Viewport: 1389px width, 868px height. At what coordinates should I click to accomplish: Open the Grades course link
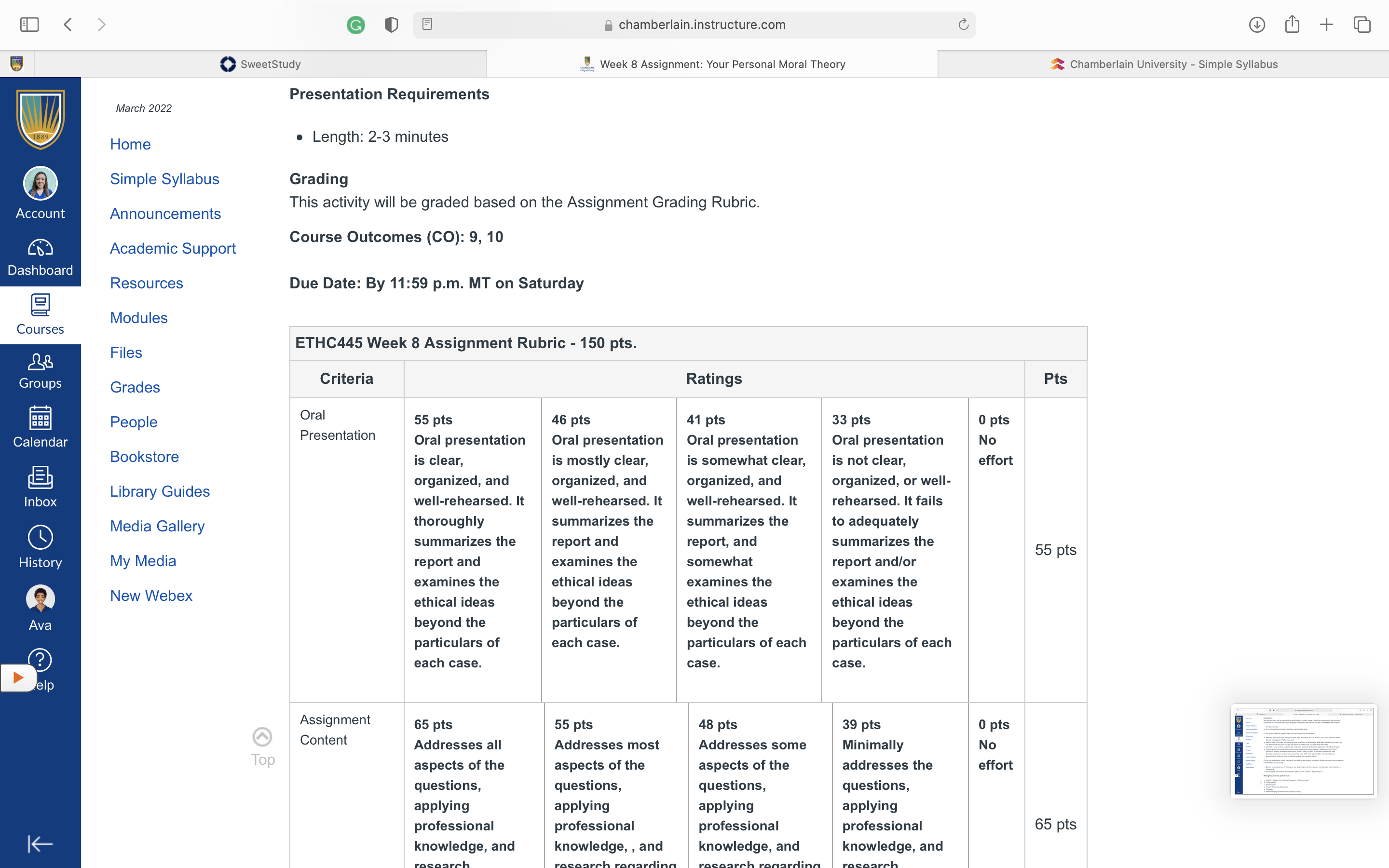click(x=135, y=388)
